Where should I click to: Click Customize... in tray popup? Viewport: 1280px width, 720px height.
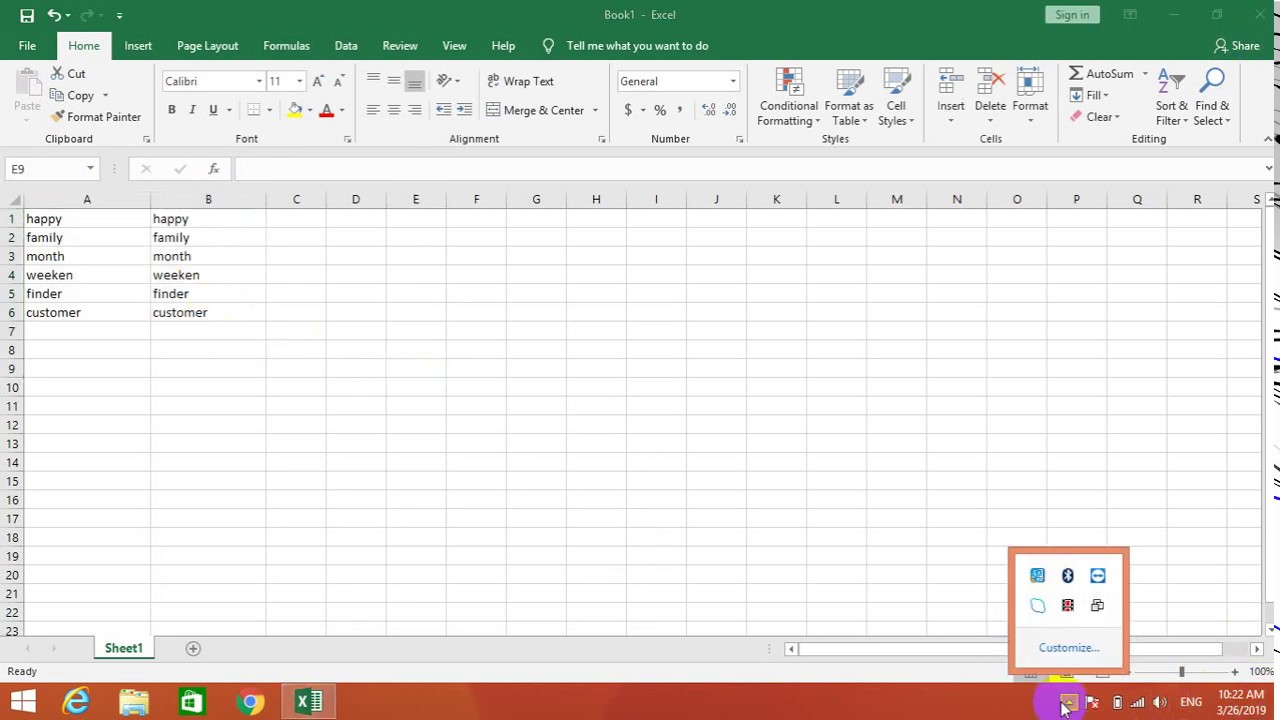[1069, 648]
